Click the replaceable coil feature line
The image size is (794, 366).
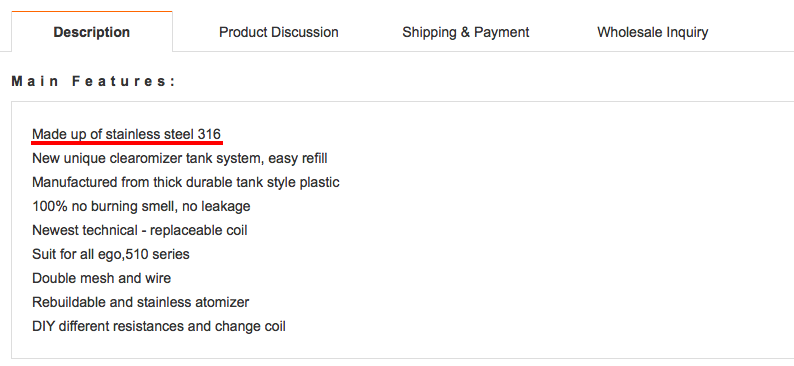tap(140, 230)
